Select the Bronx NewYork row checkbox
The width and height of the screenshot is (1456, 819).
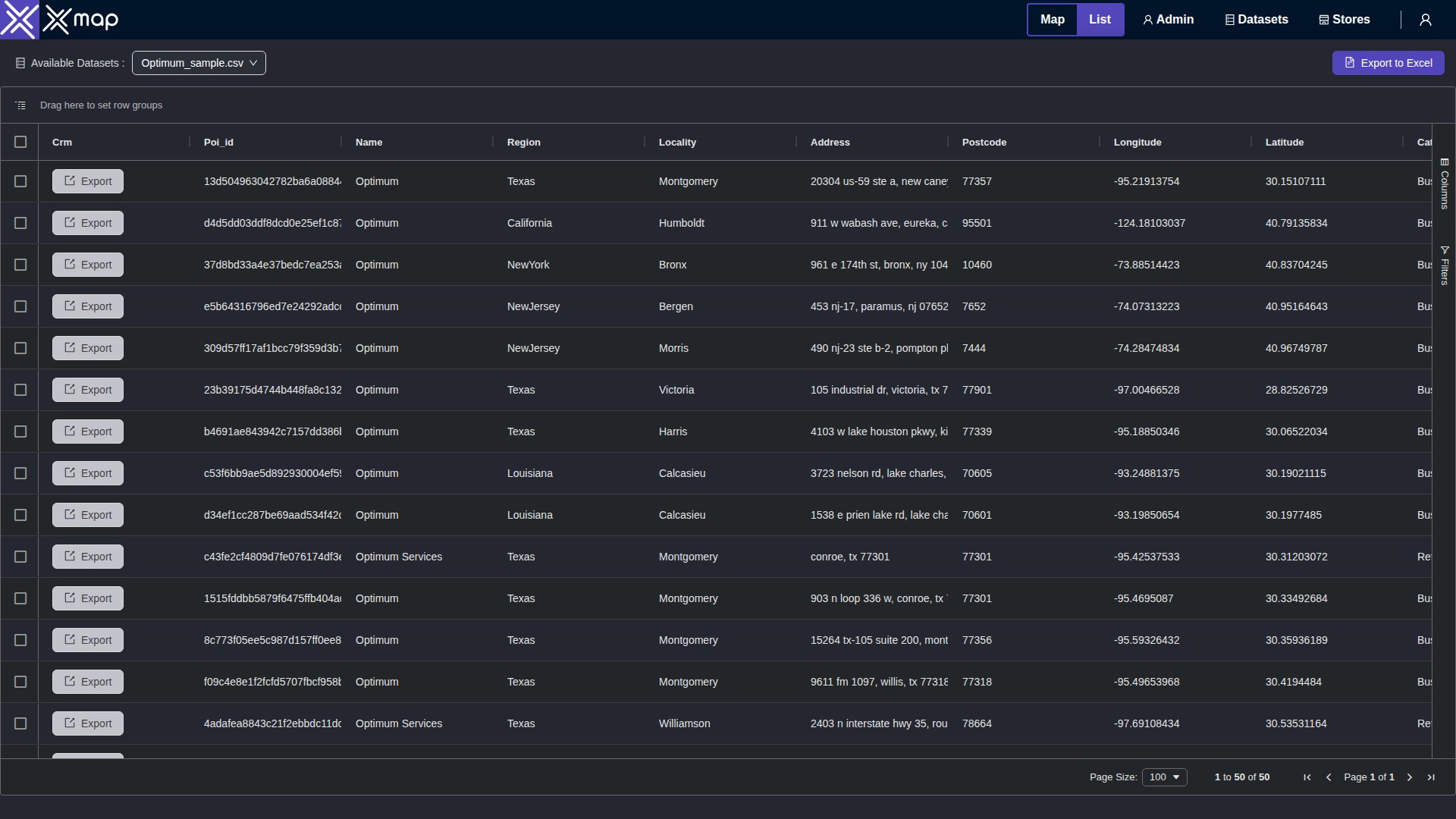click(20, 265)
